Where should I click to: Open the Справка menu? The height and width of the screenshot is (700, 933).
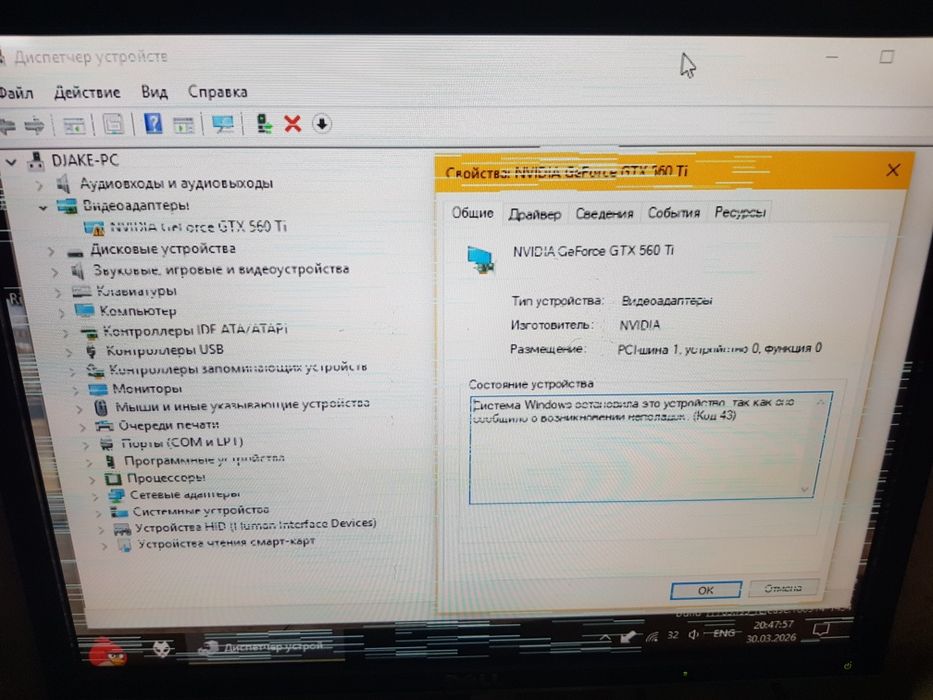coord(217,92)
